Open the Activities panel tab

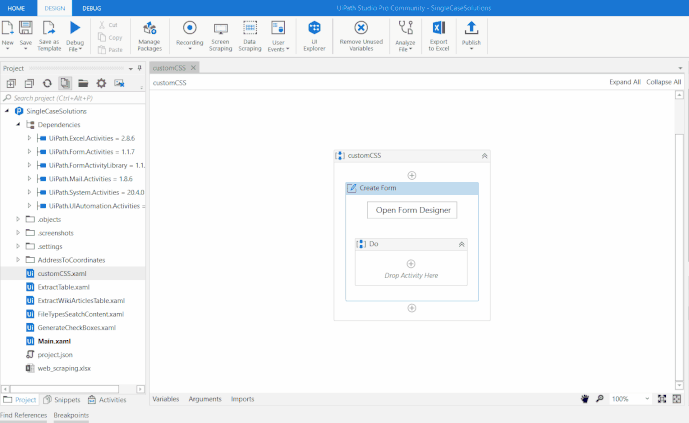coord(107,400)
